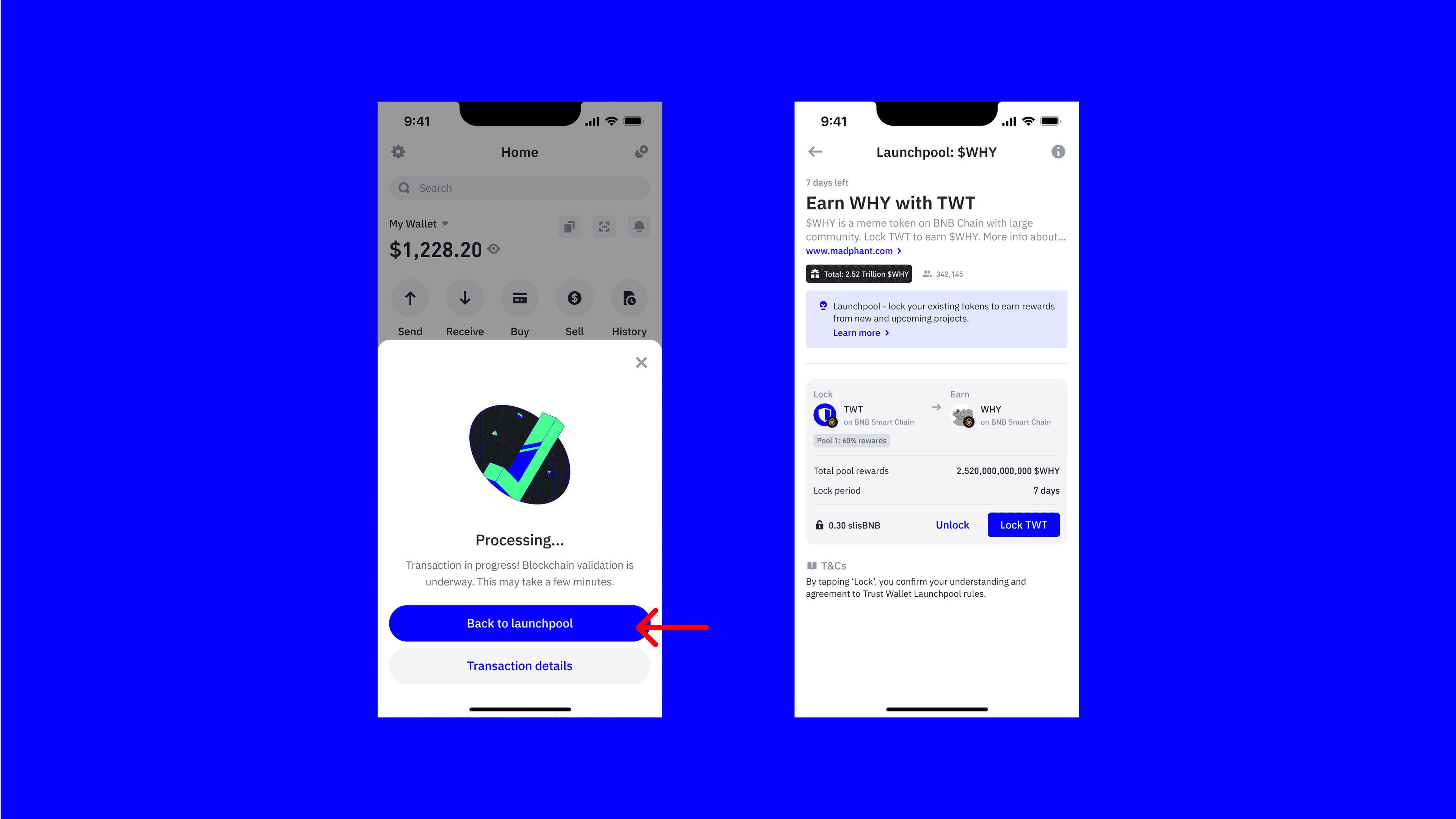The image size is (1456, 819).
Task: Expand the transaction details option
Action: pyautogui.click(x=519, y=665)
